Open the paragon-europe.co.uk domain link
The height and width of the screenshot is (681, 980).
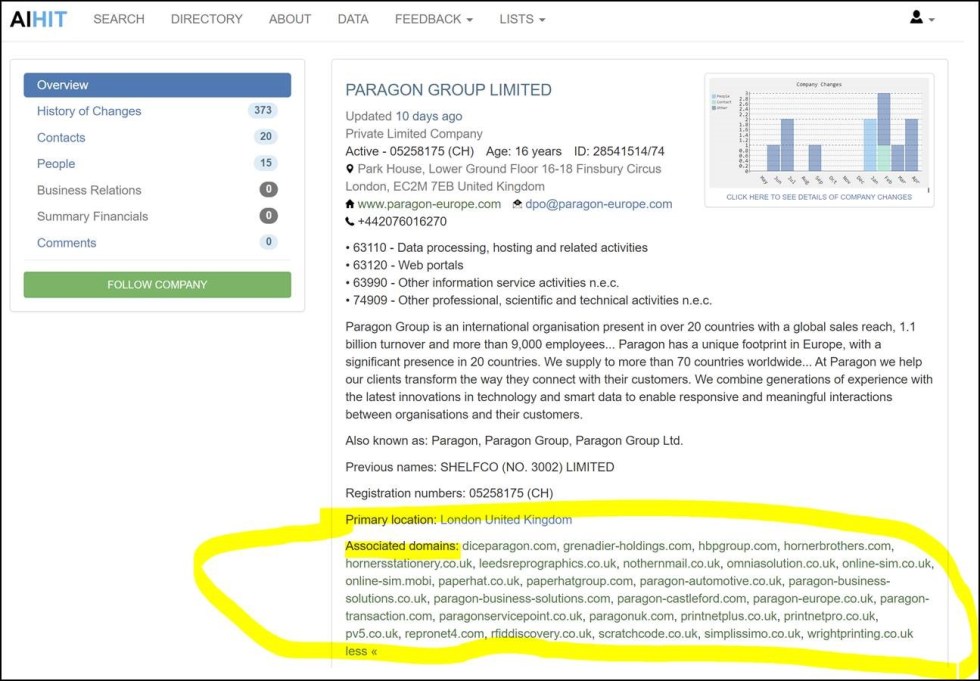click(812, 599)
